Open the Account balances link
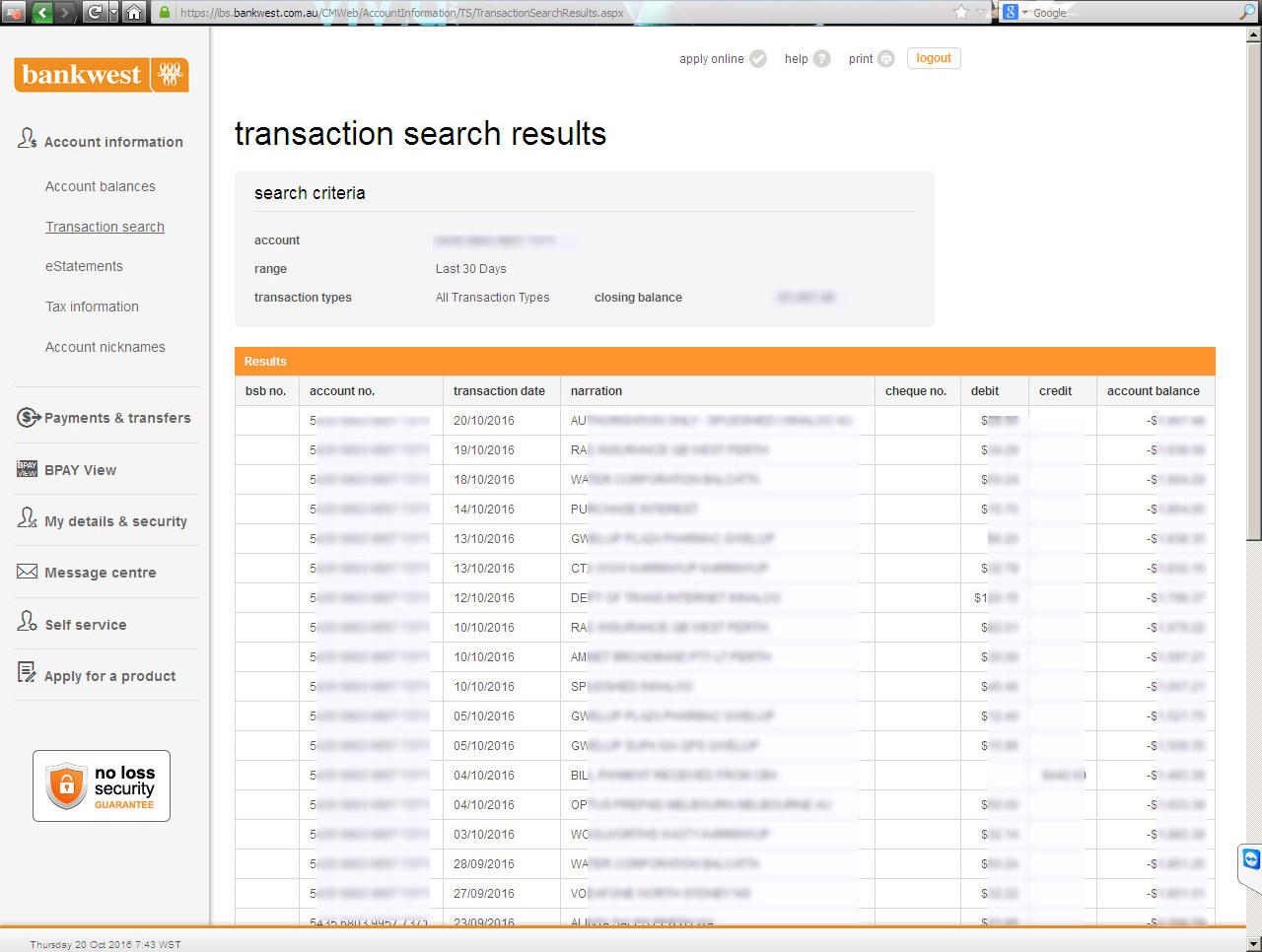1262x952 pixels. (x=101, y=186)
